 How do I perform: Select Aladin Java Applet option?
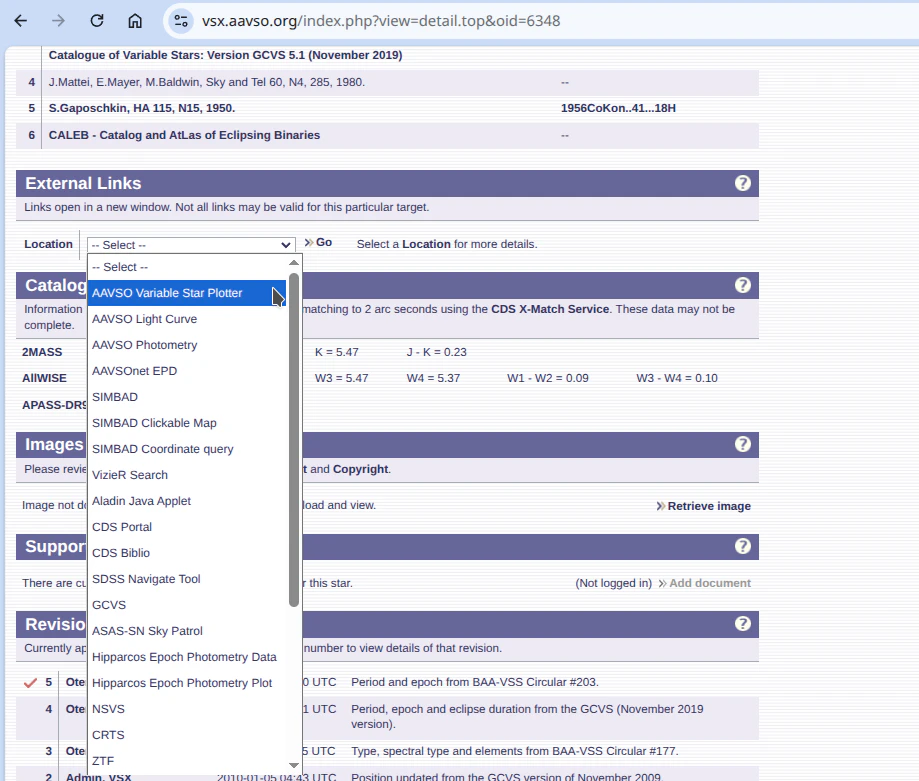pyautogui.click(x=188, y=501)
